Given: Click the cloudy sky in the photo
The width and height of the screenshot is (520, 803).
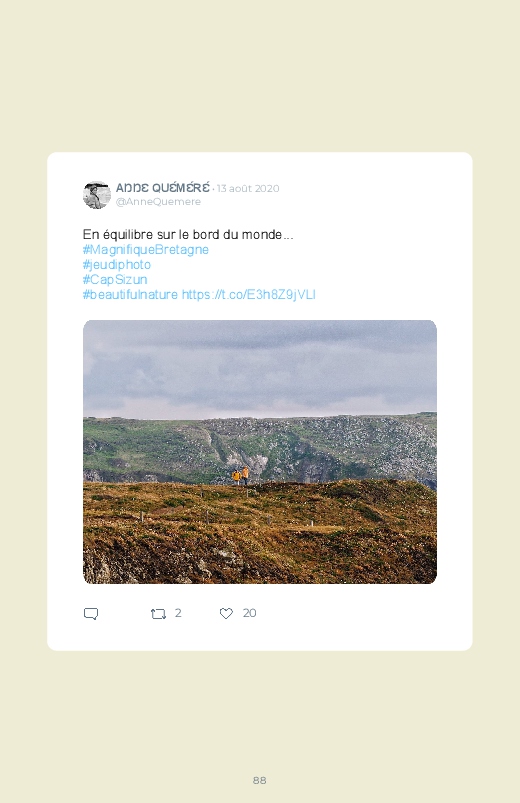Looking at the screenshot, I should click(260, 366).
